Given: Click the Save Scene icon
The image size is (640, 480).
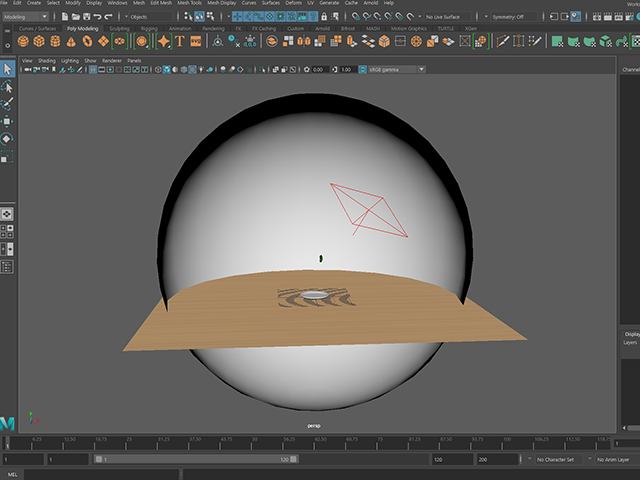Looking at the screenshot, I should coord(87,17).
